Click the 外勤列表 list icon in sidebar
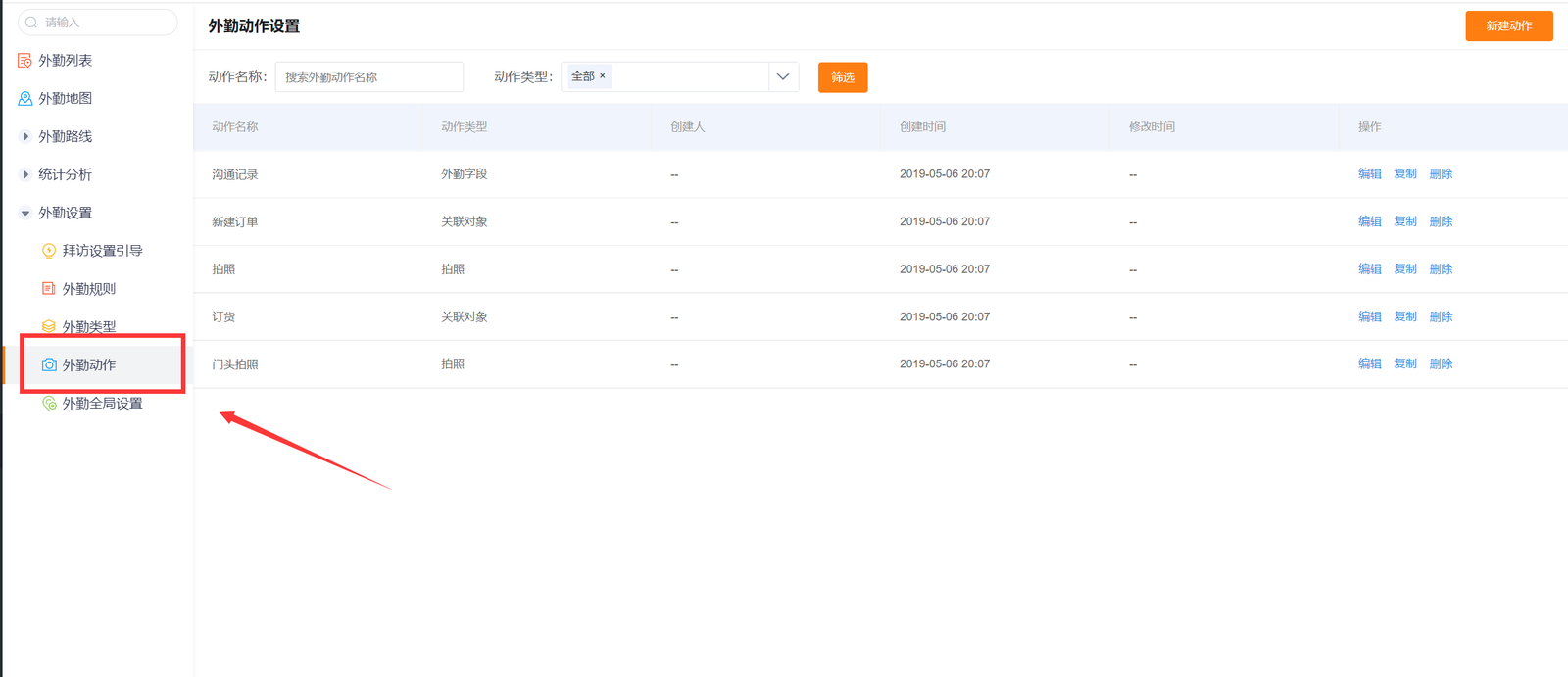This screenshot has height=677, width=1568. click(24, 61)
